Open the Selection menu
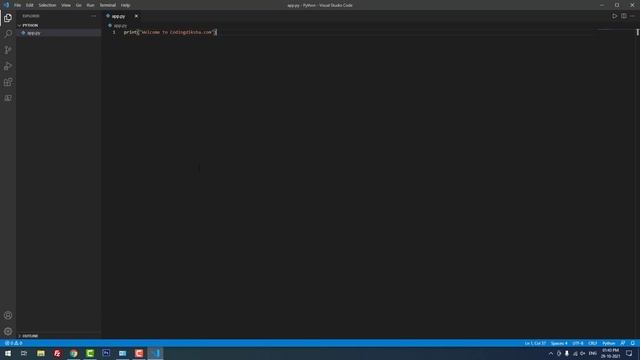 [x=47, y=5]
